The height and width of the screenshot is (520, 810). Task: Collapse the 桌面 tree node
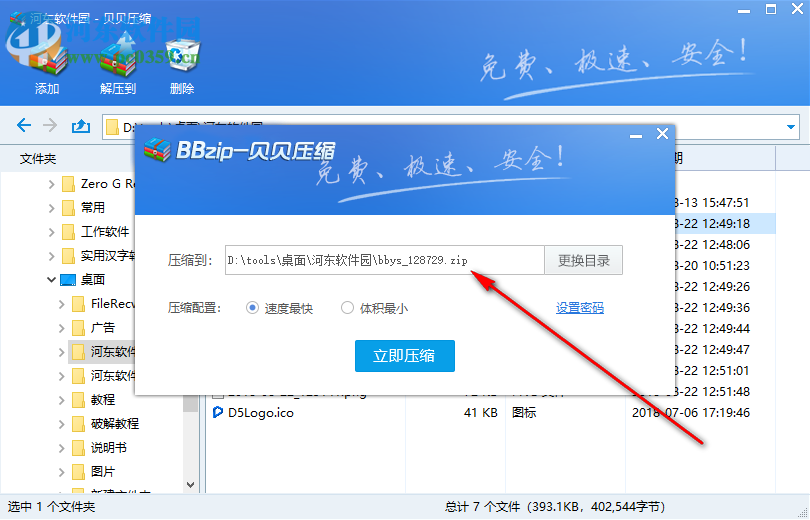click(51, 280)
